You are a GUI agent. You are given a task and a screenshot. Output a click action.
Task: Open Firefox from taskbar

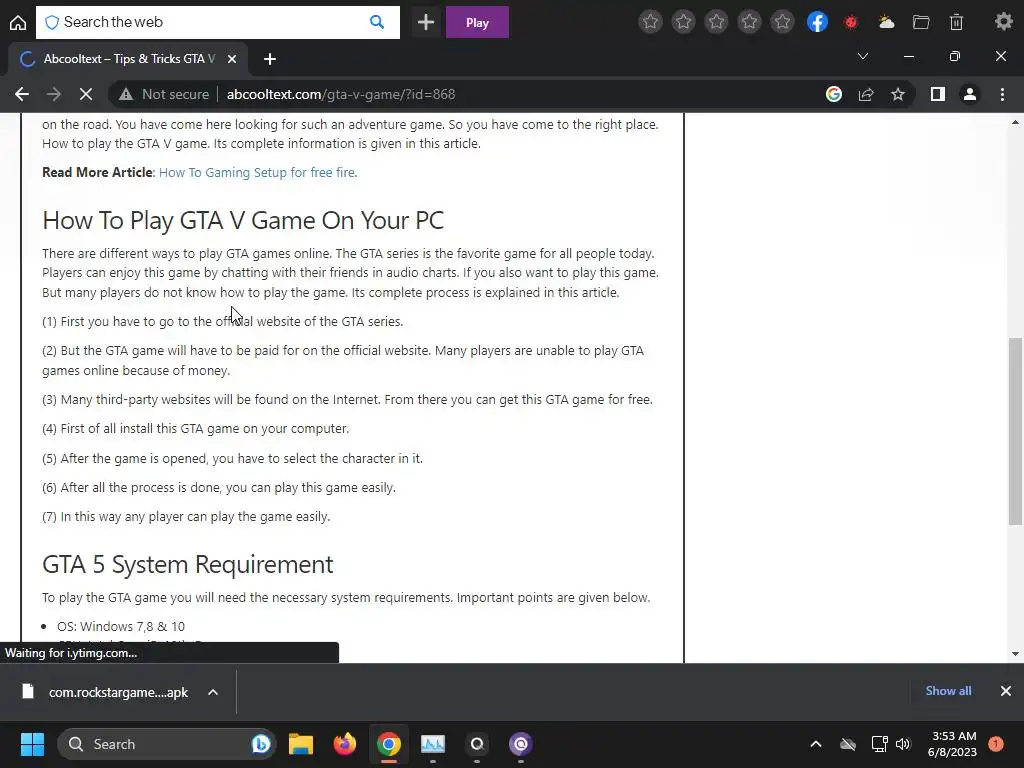[x=345, y=744]
